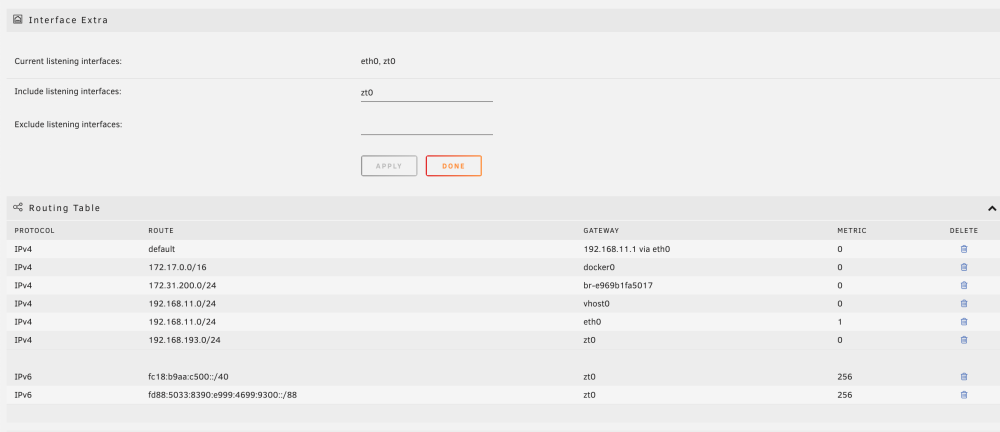Click the 'Current listening interfaces:' label
1000x432 pixels.
(x=68, y=61)
